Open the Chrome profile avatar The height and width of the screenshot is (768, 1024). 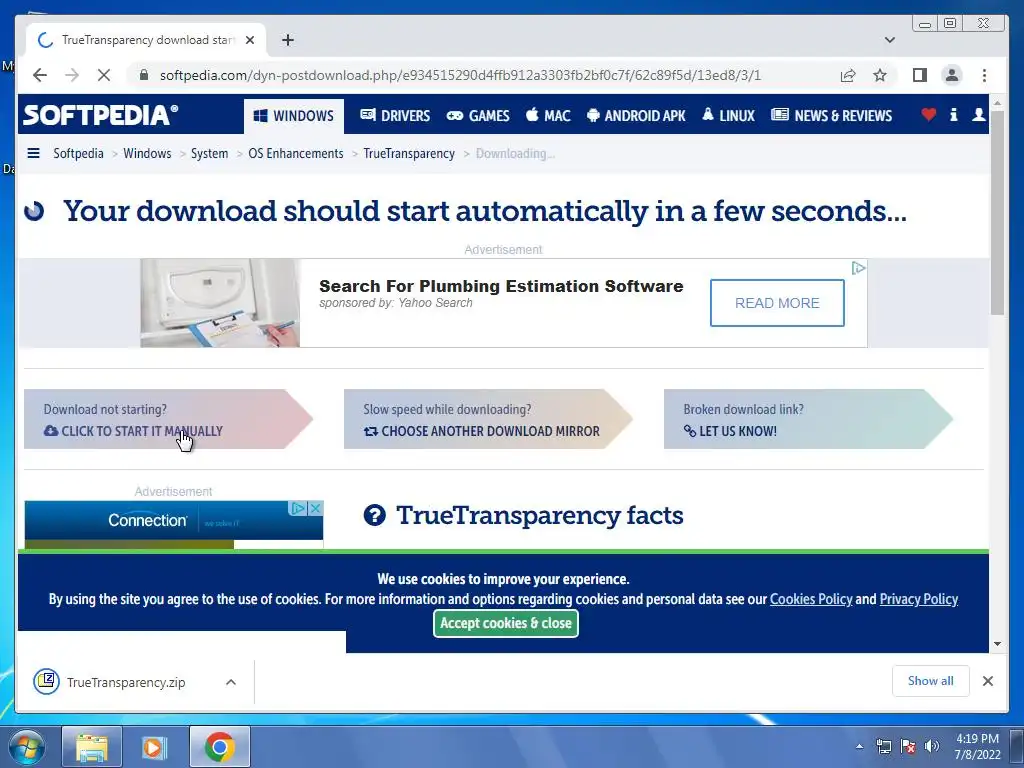click(x=952, y=75)
